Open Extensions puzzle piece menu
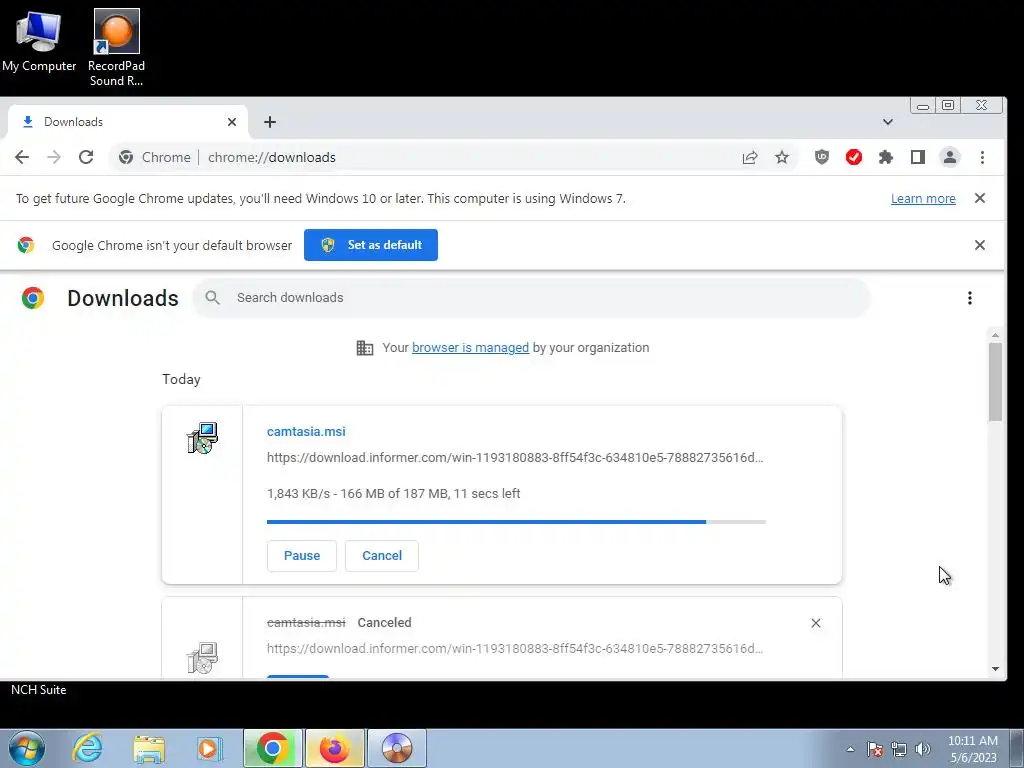The image size is (1024, 768). tap(886, 157)
